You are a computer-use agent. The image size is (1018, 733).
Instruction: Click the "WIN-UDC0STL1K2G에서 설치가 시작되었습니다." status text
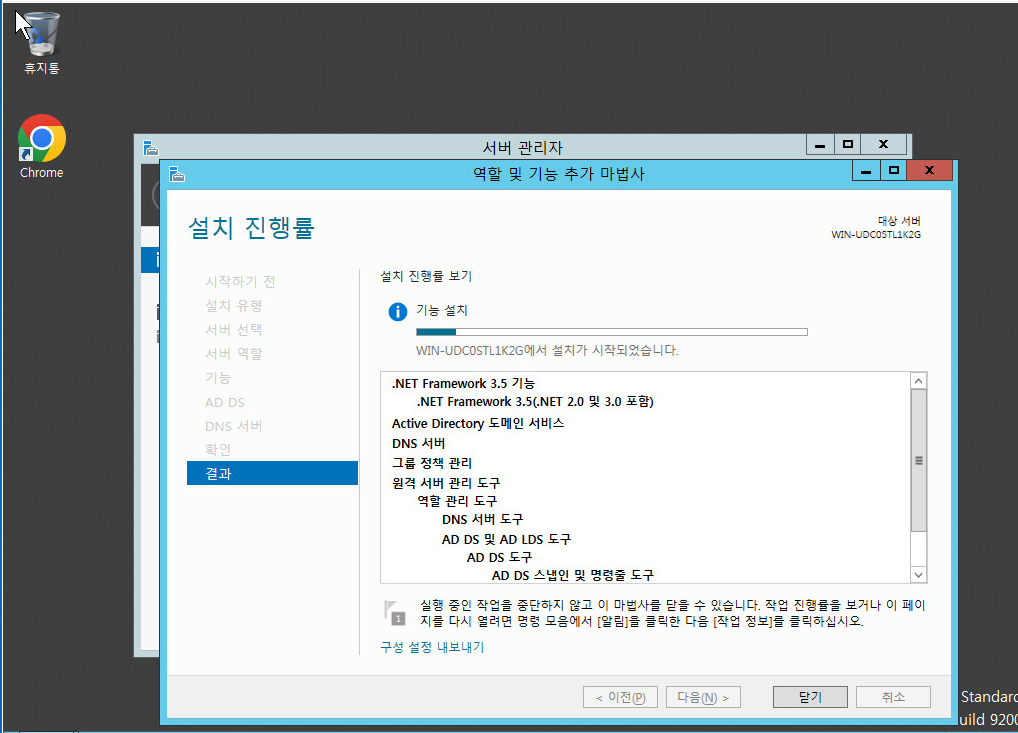point(547,351)
